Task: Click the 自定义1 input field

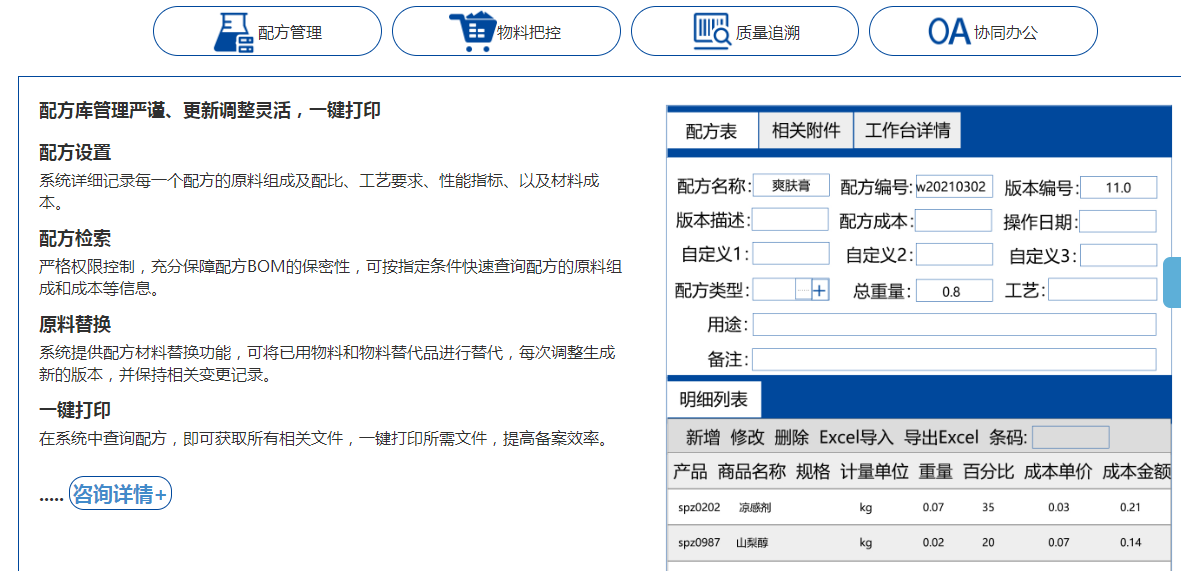Action: (x=791, y=254)
